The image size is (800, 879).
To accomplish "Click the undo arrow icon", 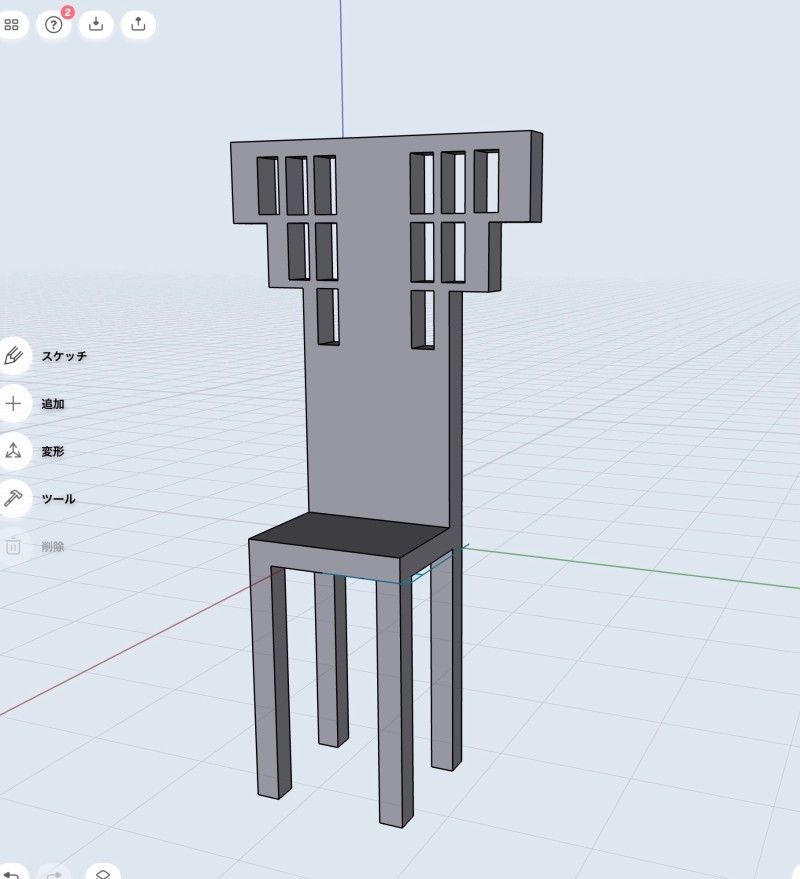I will pyautogui.click(x=11, y=873).
